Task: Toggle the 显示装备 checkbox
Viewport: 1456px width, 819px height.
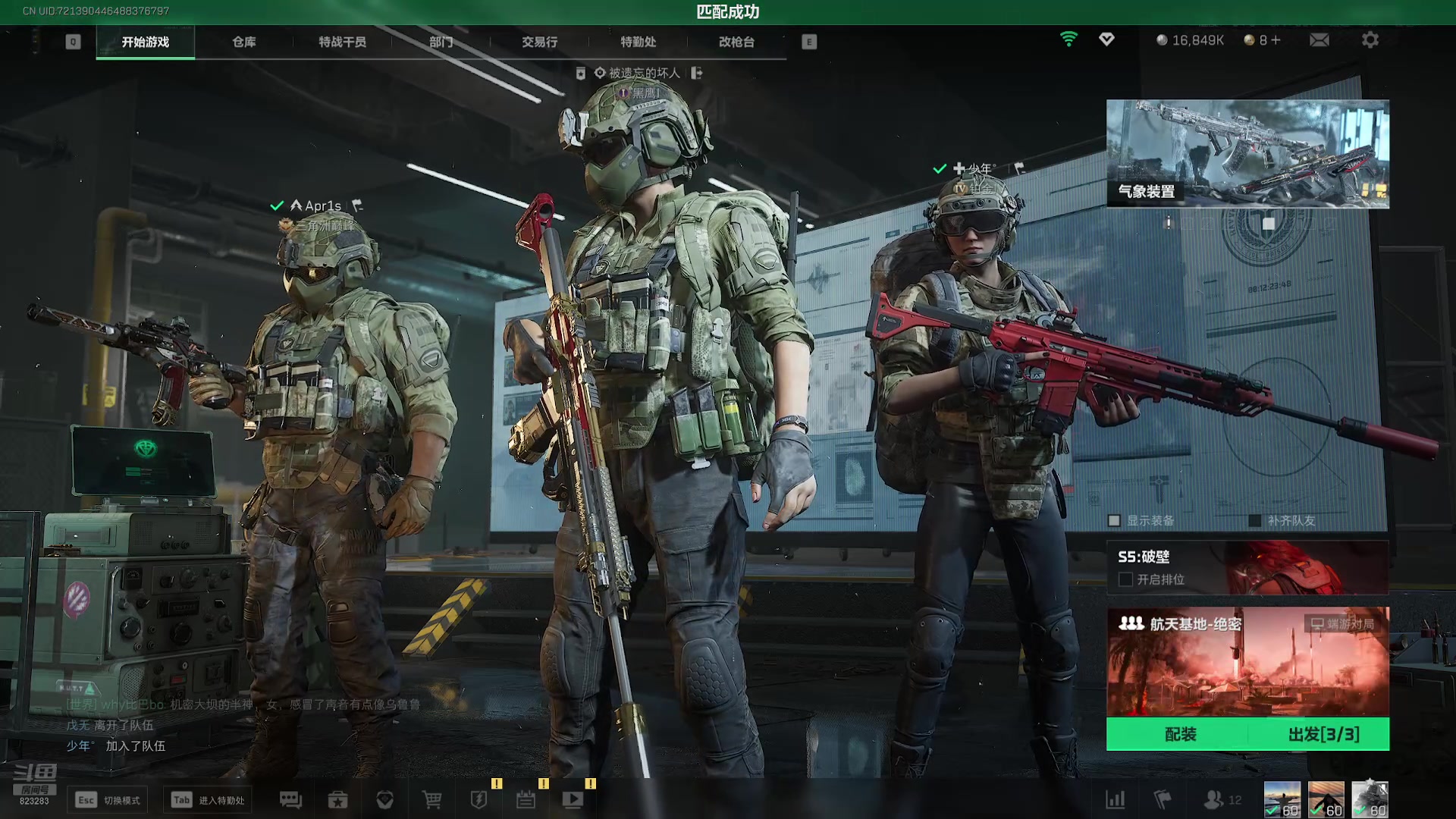Action: (1114, 520)
